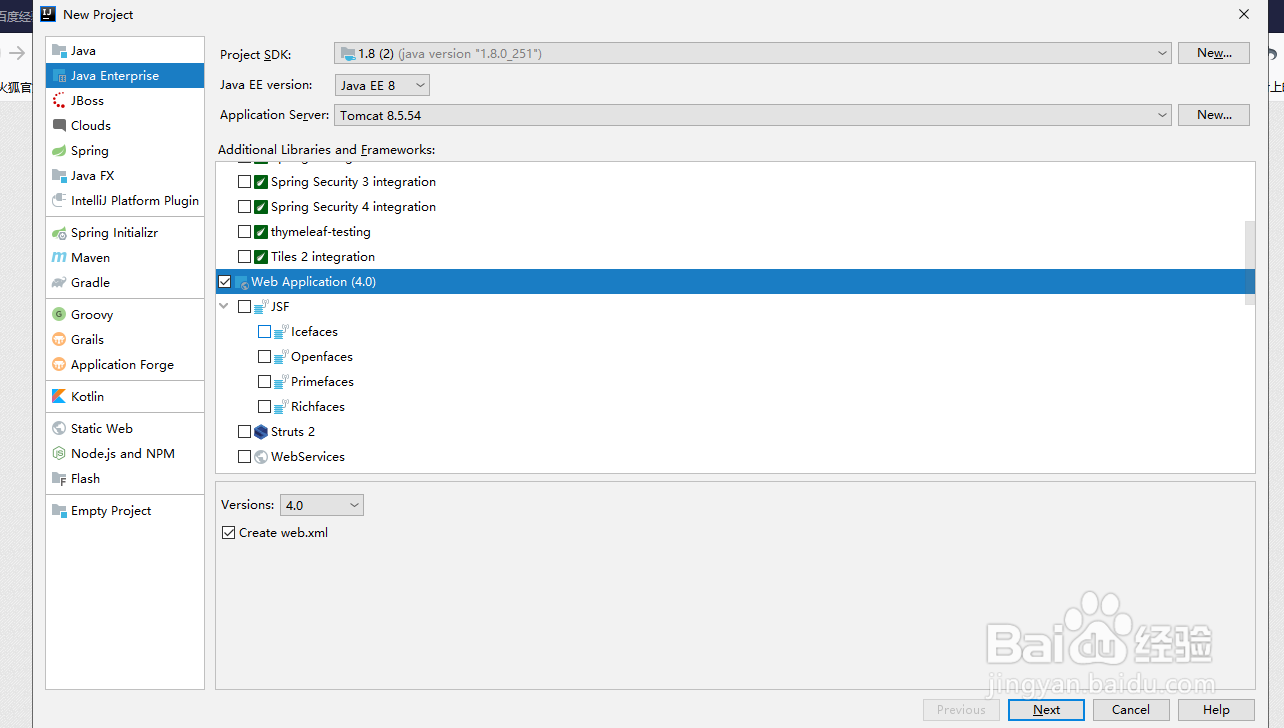The height and width of the screenshot is (728, 1284).
Task: Click the red JBoss icon
Action: point(59,101)
